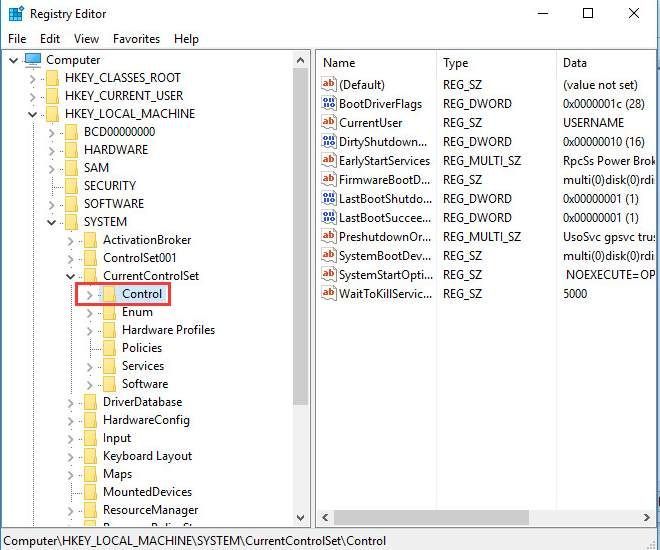Click the binary icon beside DirtyShutdown value
Viewport: 660px width, 550px height.
point(329,141)
